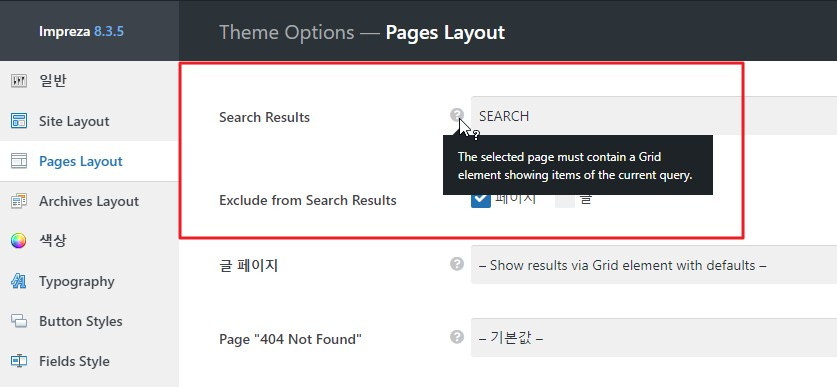Image resolution: width=837 pixels, height=387 pixels.
Task: Click the Site Layout icon
Action: 19,121
